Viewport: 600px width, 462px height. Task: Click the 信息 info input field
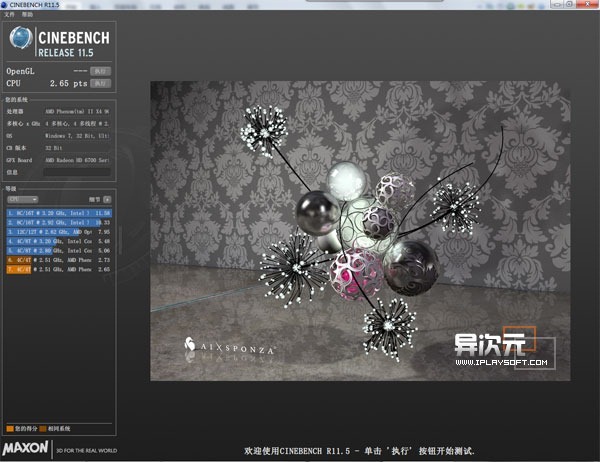tap(77, 172)
